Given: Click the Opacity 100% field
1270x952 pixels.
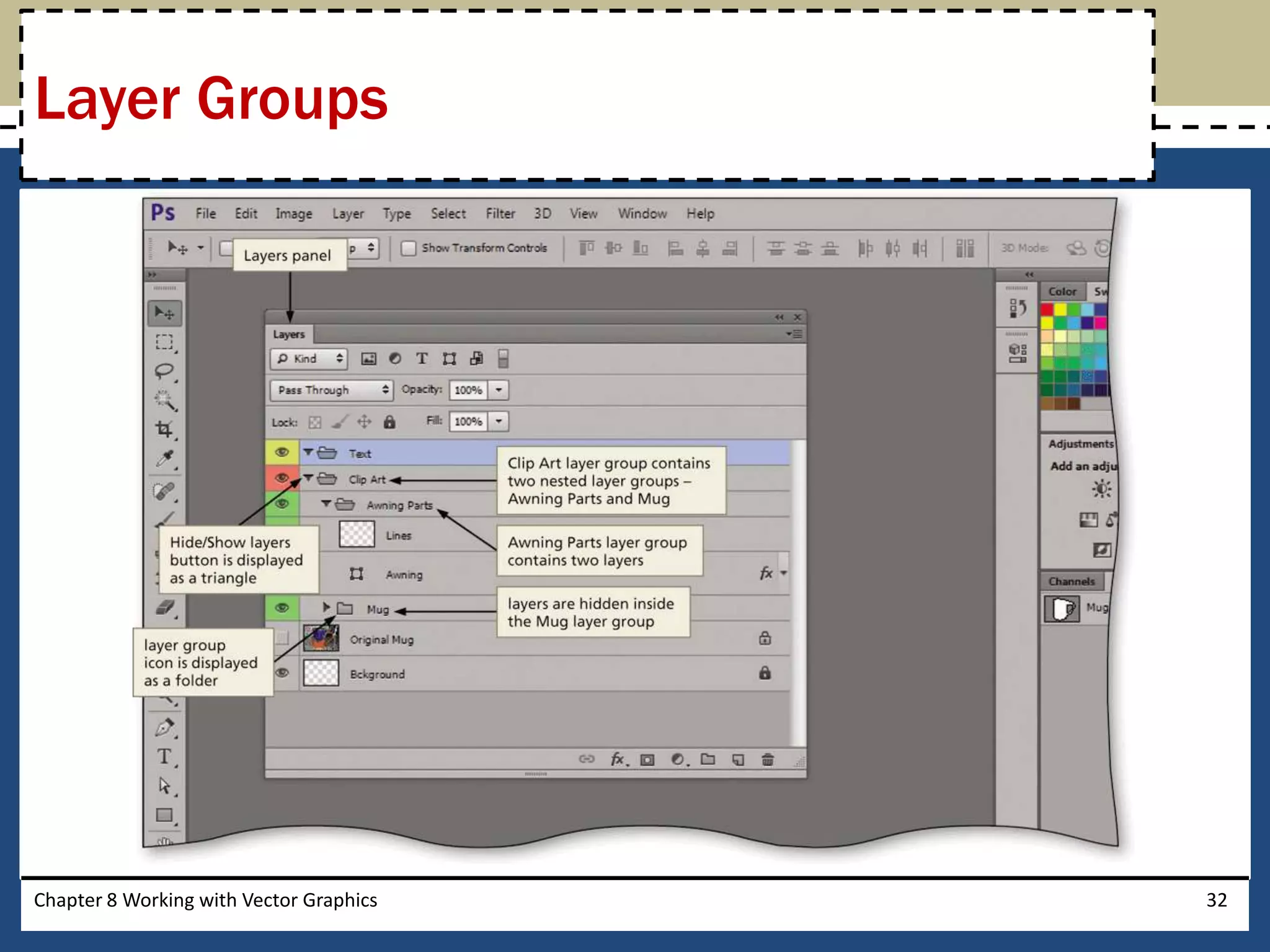Looking at the screenshot, I should tap(468, 390).
